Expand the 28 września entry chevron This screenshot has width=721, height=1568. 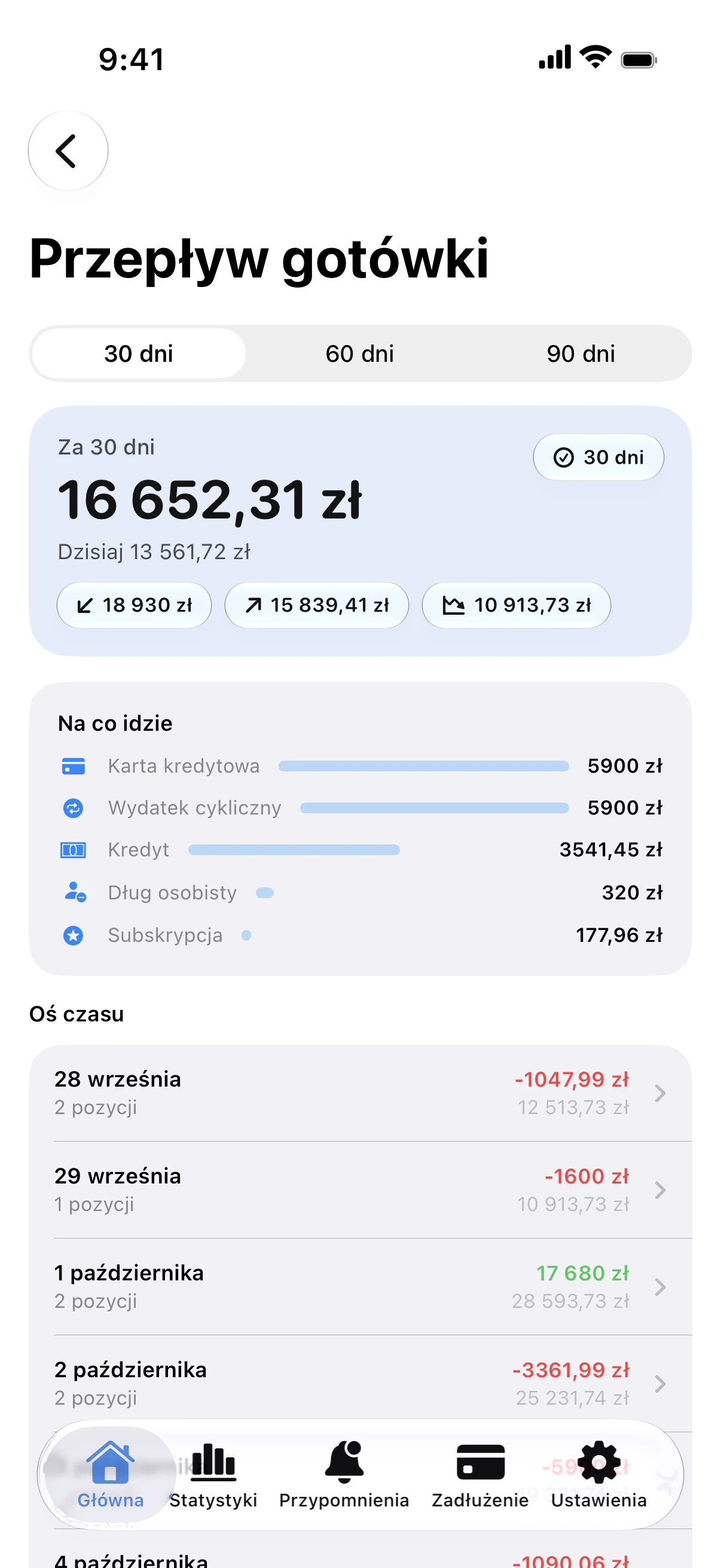pos(660,1093)
